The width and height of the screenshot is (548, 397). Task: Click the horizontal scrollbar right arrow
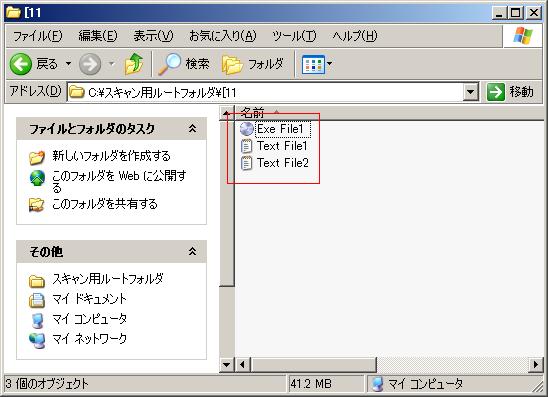coord(536,365)
